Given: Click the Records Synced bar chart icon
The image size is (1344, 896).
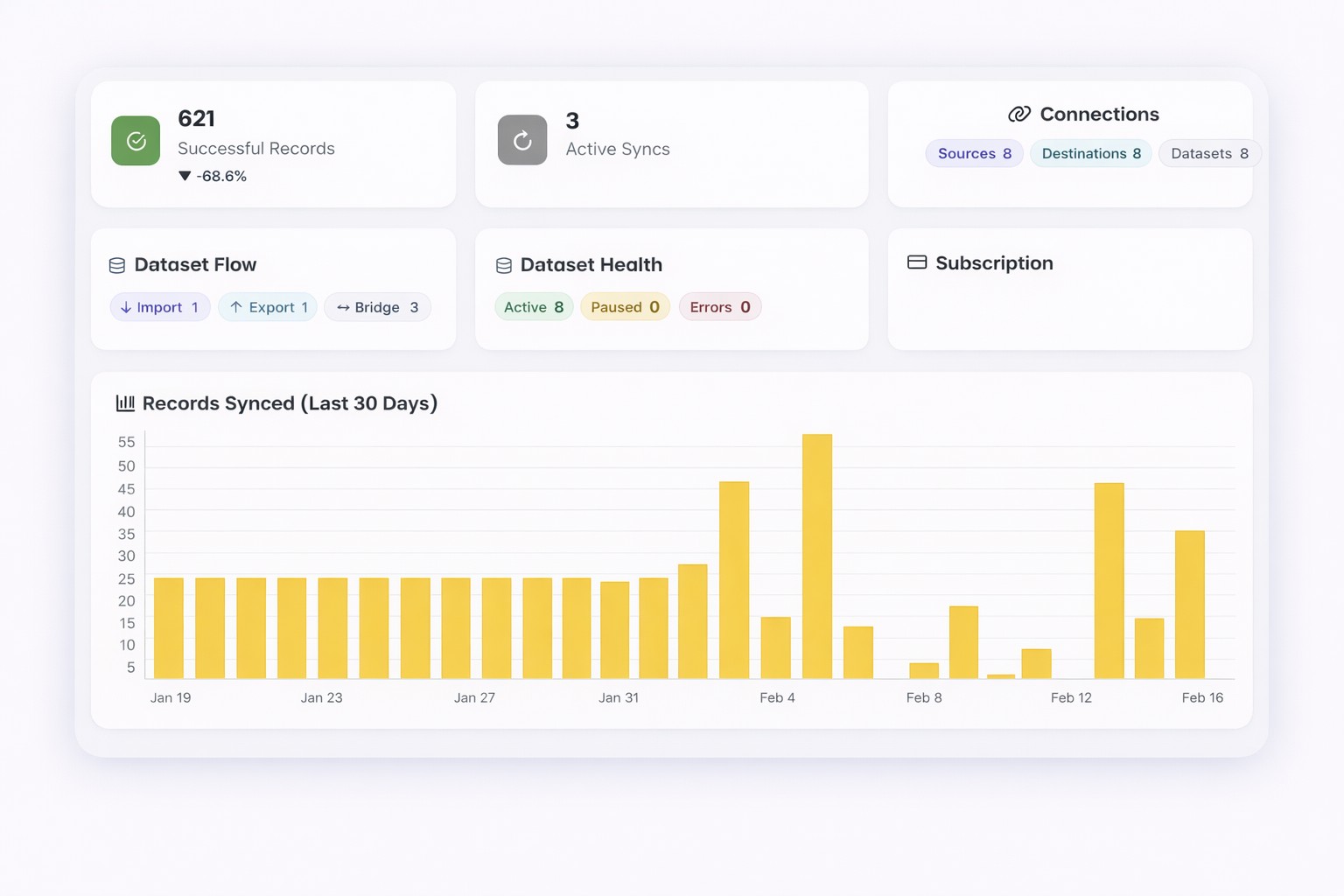Looking at the screenshot, I should point(125,403).
